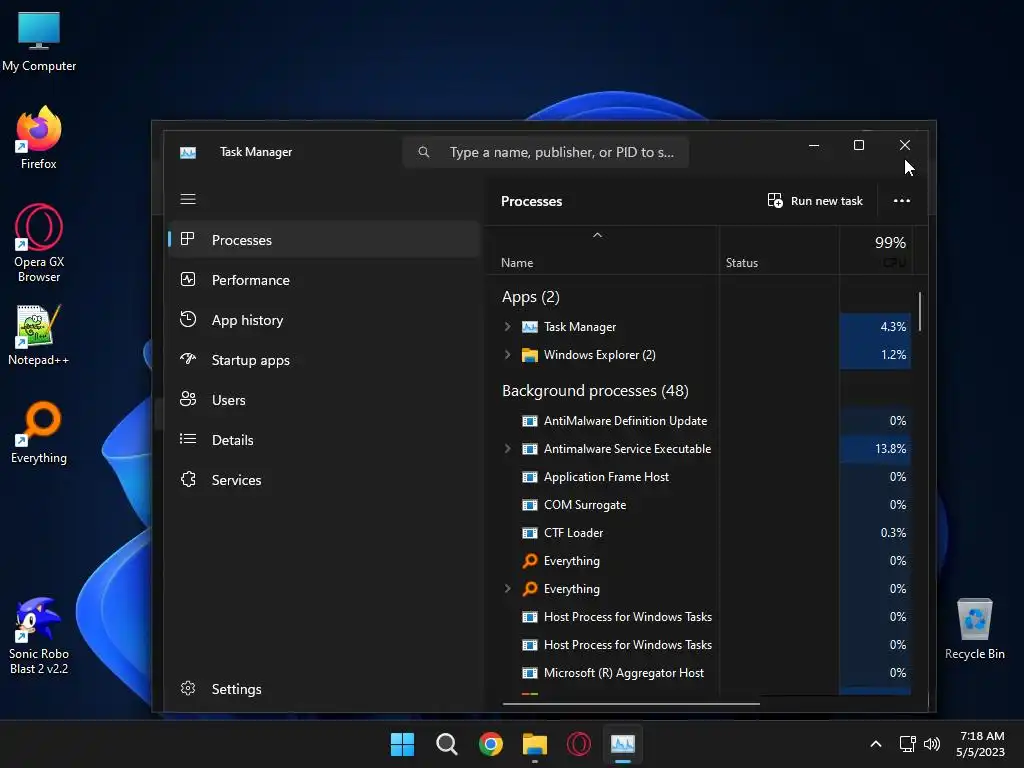The height and width of the screenshot is (768, 1024).
Task: Show hidden system tray icons
Action: pyautogui.click(x=876, y=744)
